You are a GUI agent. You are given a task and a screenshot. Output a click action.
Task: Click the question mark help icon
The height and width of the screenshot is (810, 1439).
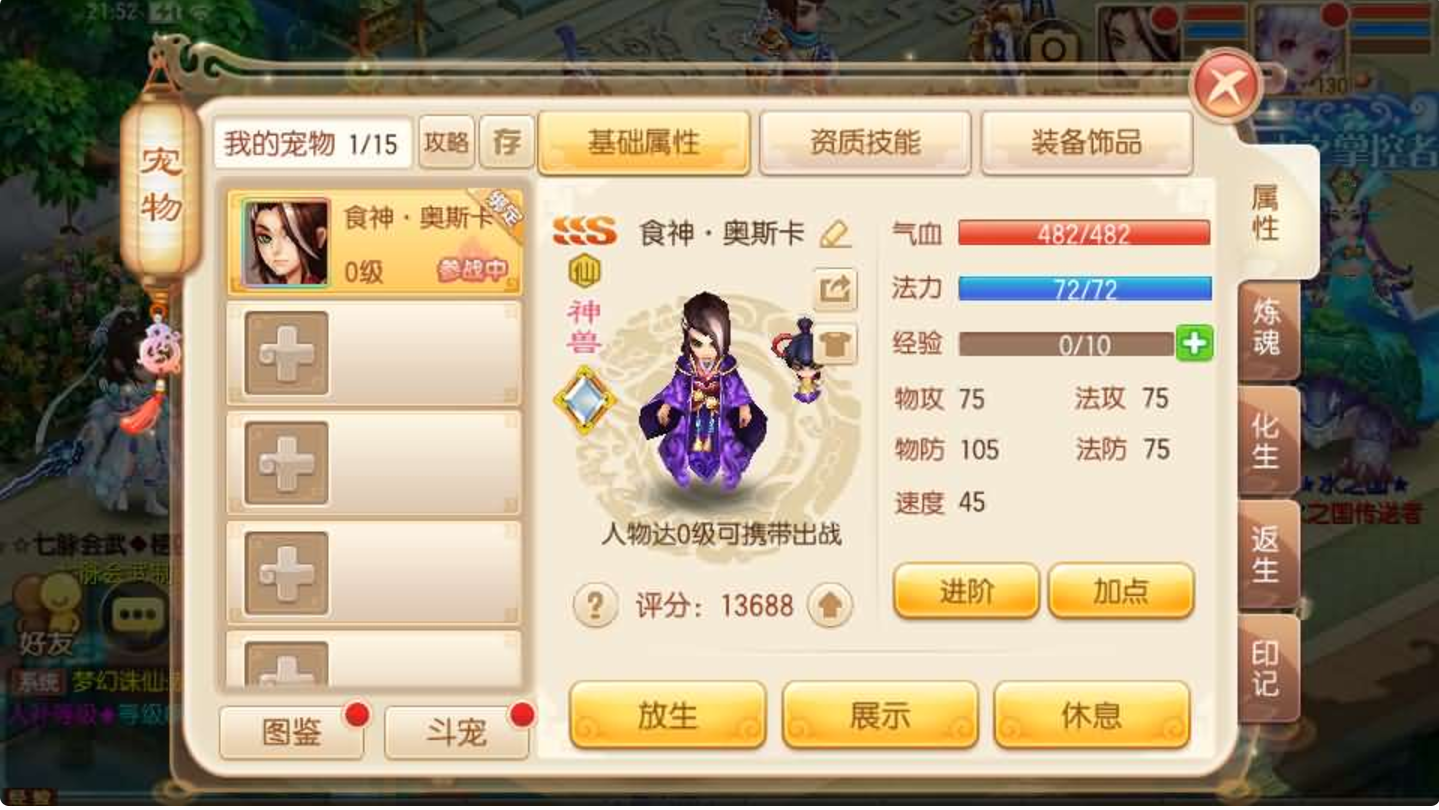pyautogui.click(x=595, y=605)
